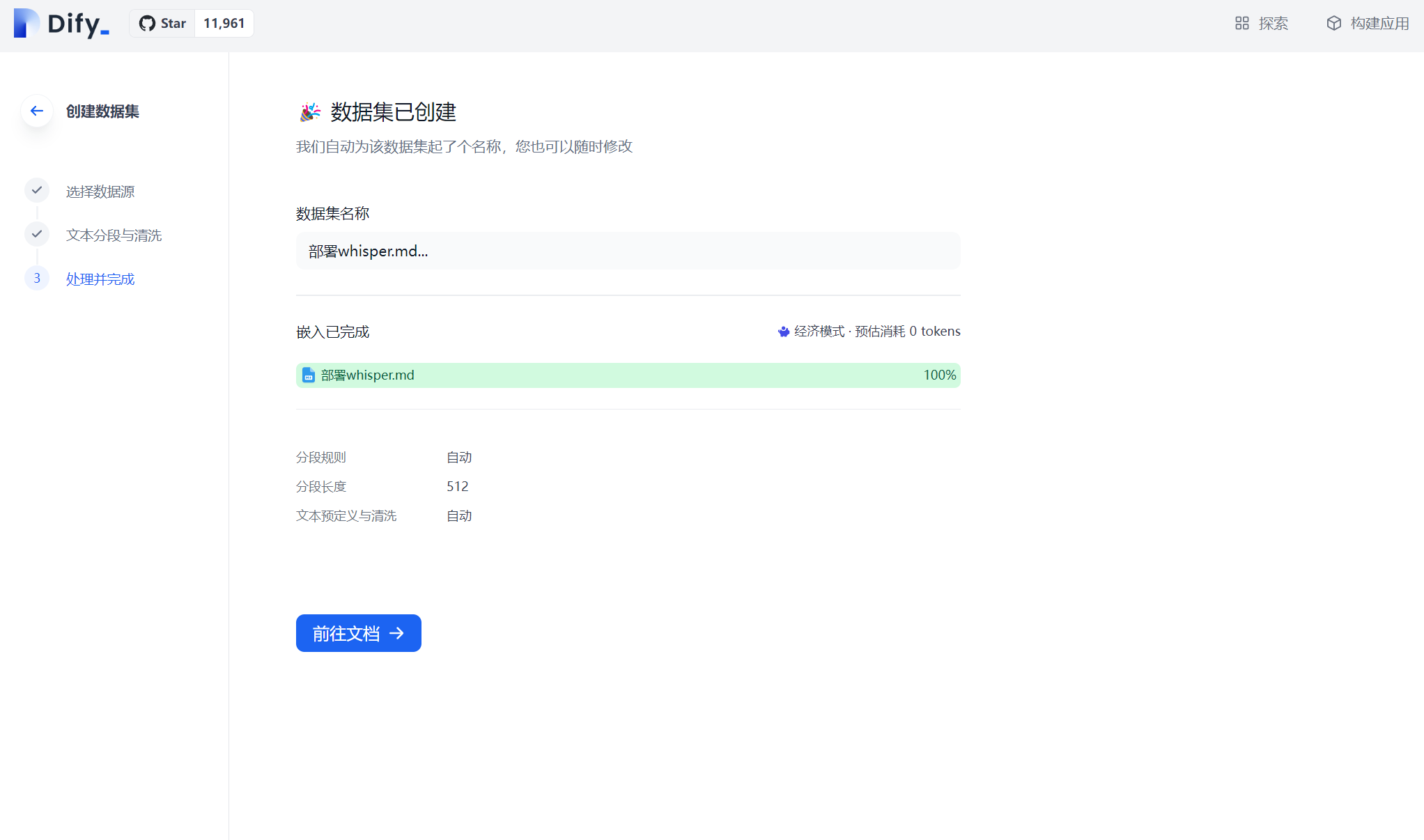Click the checkmark beside 文本分段与清洗
The width and height of the screenshot is (1424, 840).
pyautogui.click(x=37, y=234)
